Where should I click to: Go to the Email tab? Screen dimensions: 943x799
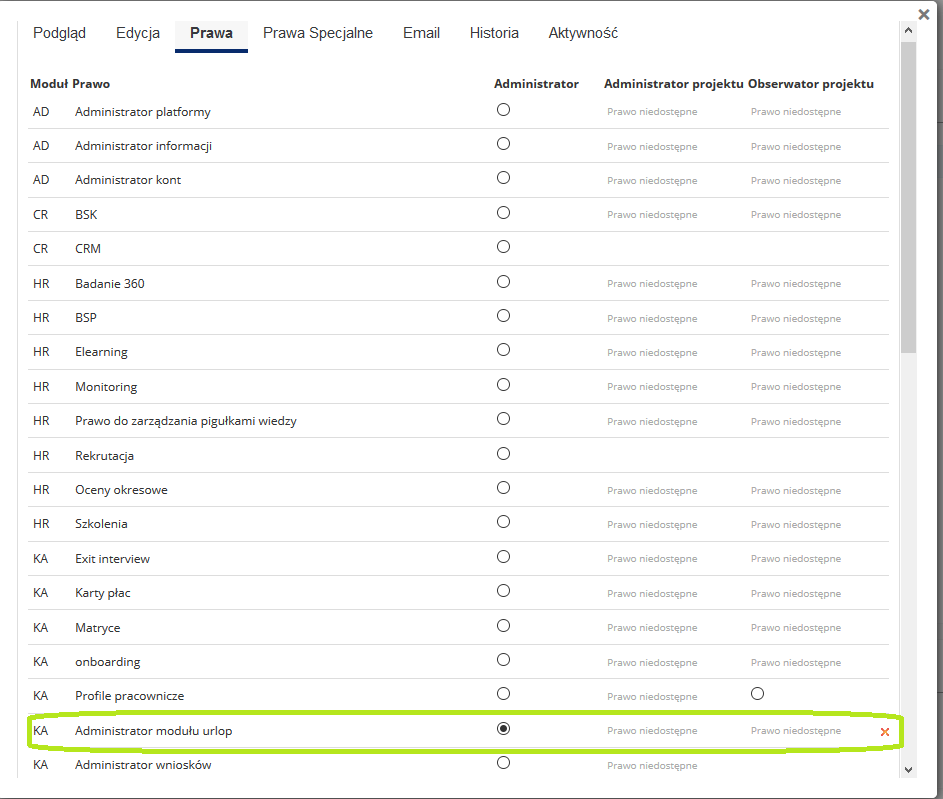[x=421, y=33]
